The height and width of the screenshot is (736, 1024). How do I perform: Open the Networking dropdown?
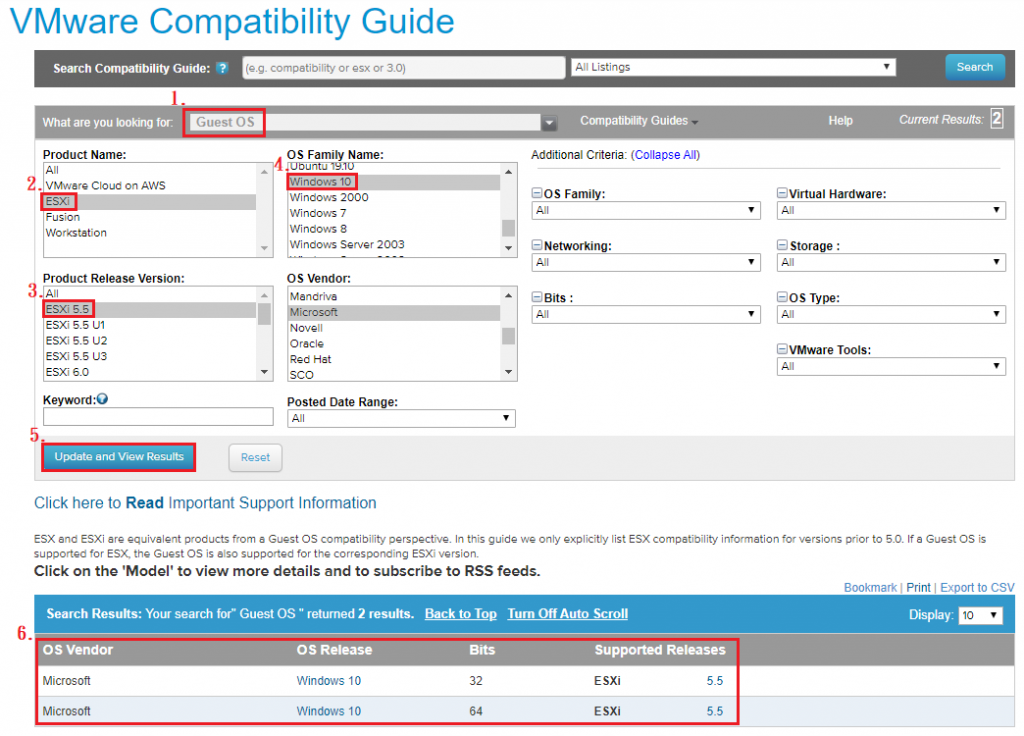coord(647,263)
